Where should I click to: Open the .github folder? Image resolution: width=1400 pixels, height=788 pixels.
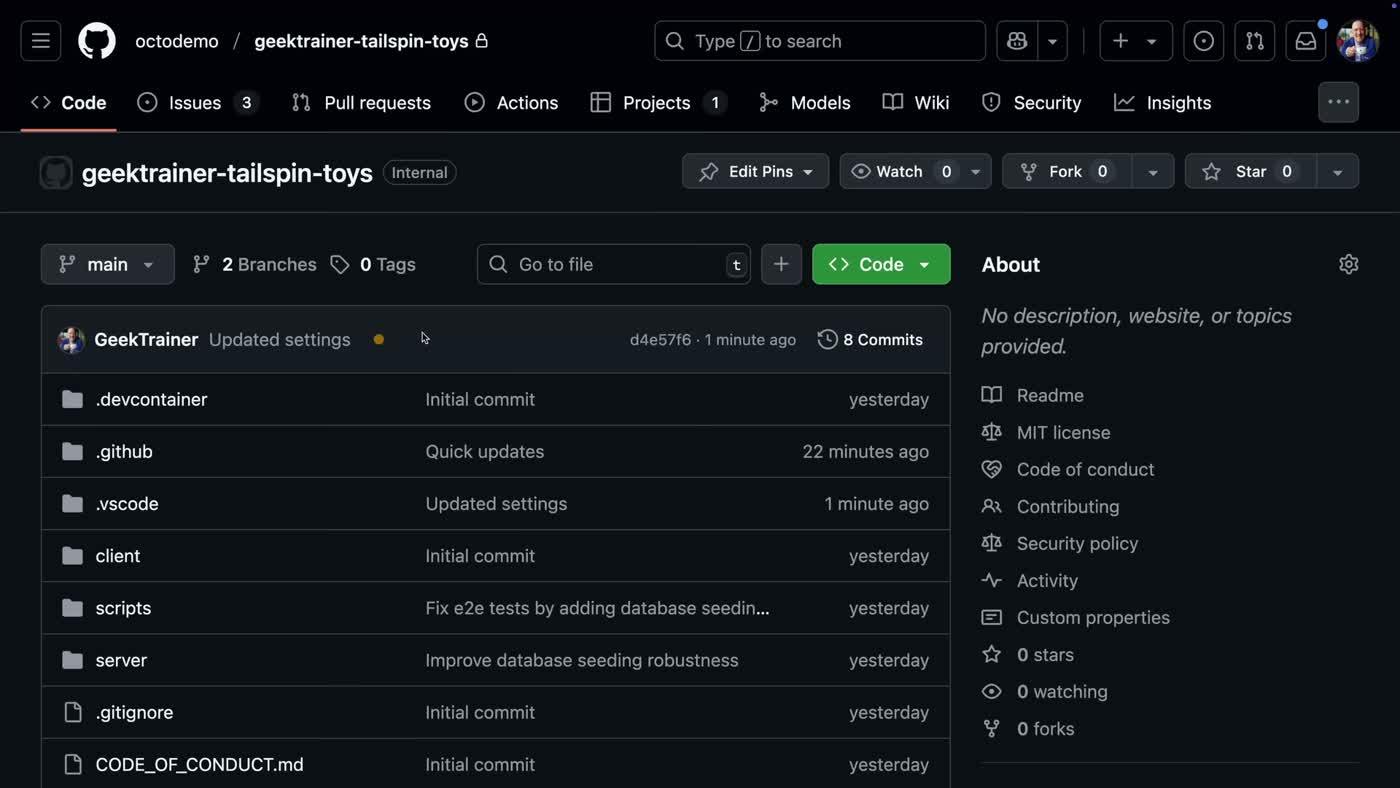124,451
